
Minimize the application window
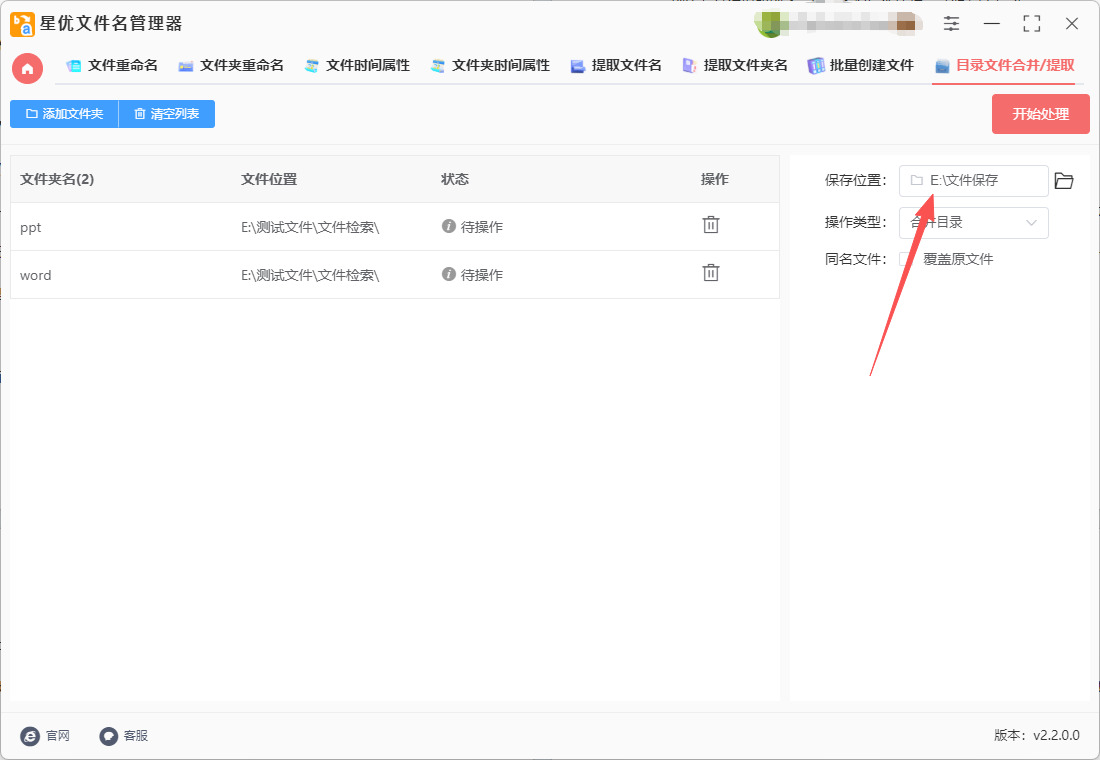991,23
